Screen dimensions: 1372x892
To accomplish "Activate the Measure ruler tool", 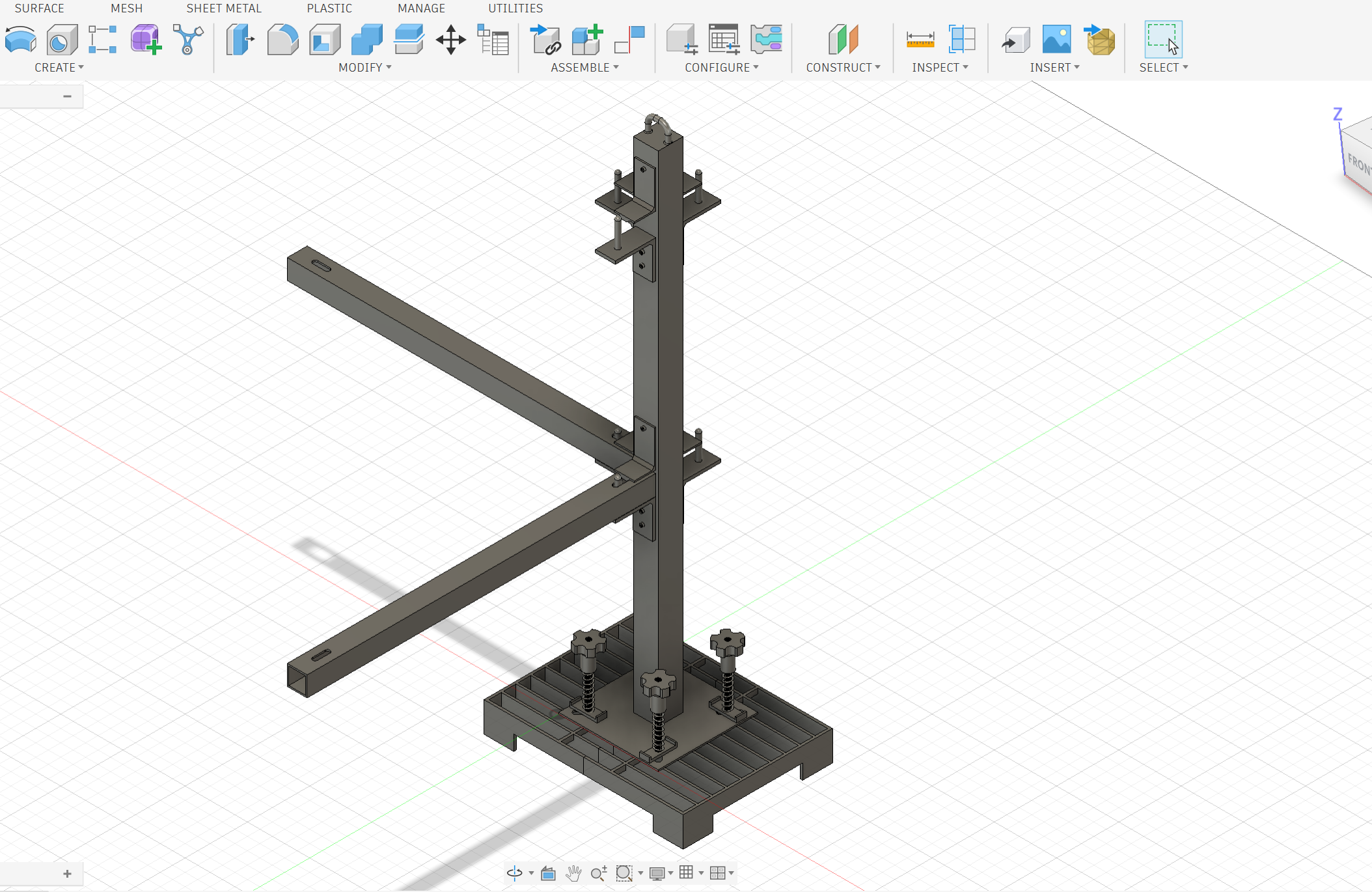I will tap(920, 40).
